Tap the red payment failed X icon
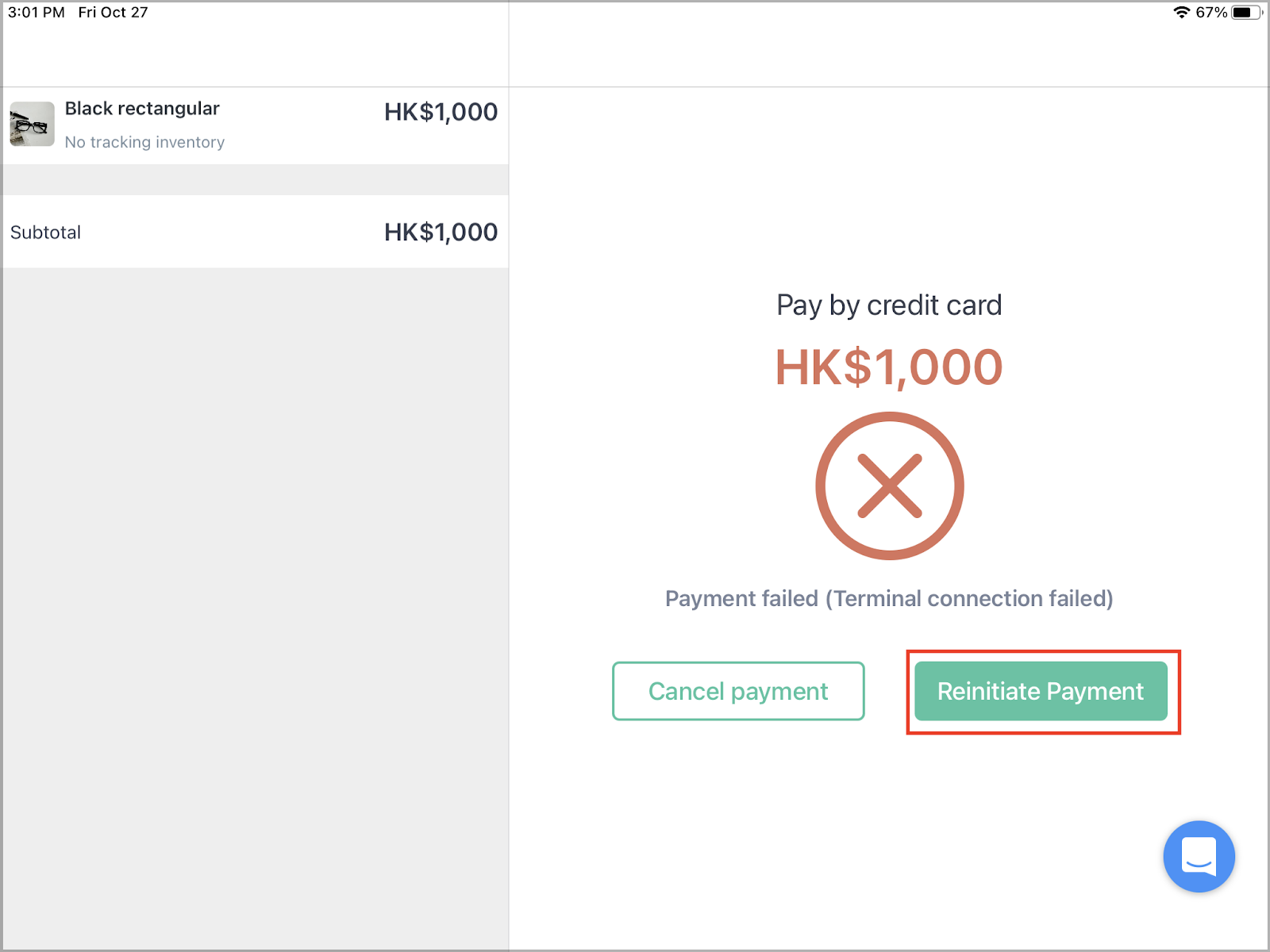 (x=890, y=486)
